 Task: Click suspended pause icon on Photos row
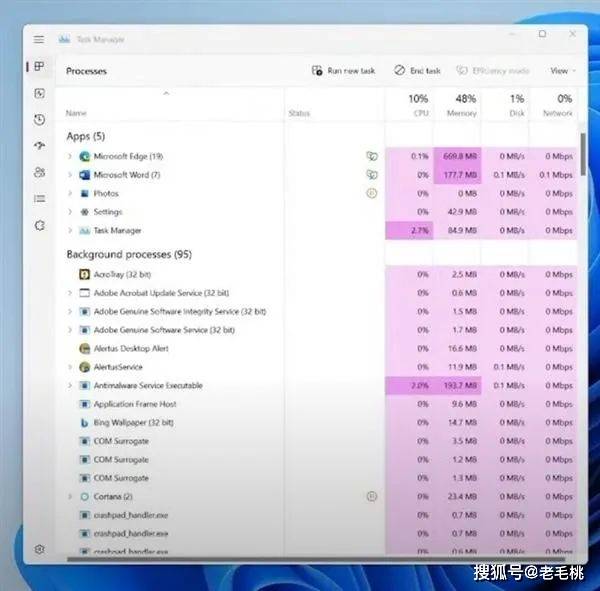coord(372,193)
